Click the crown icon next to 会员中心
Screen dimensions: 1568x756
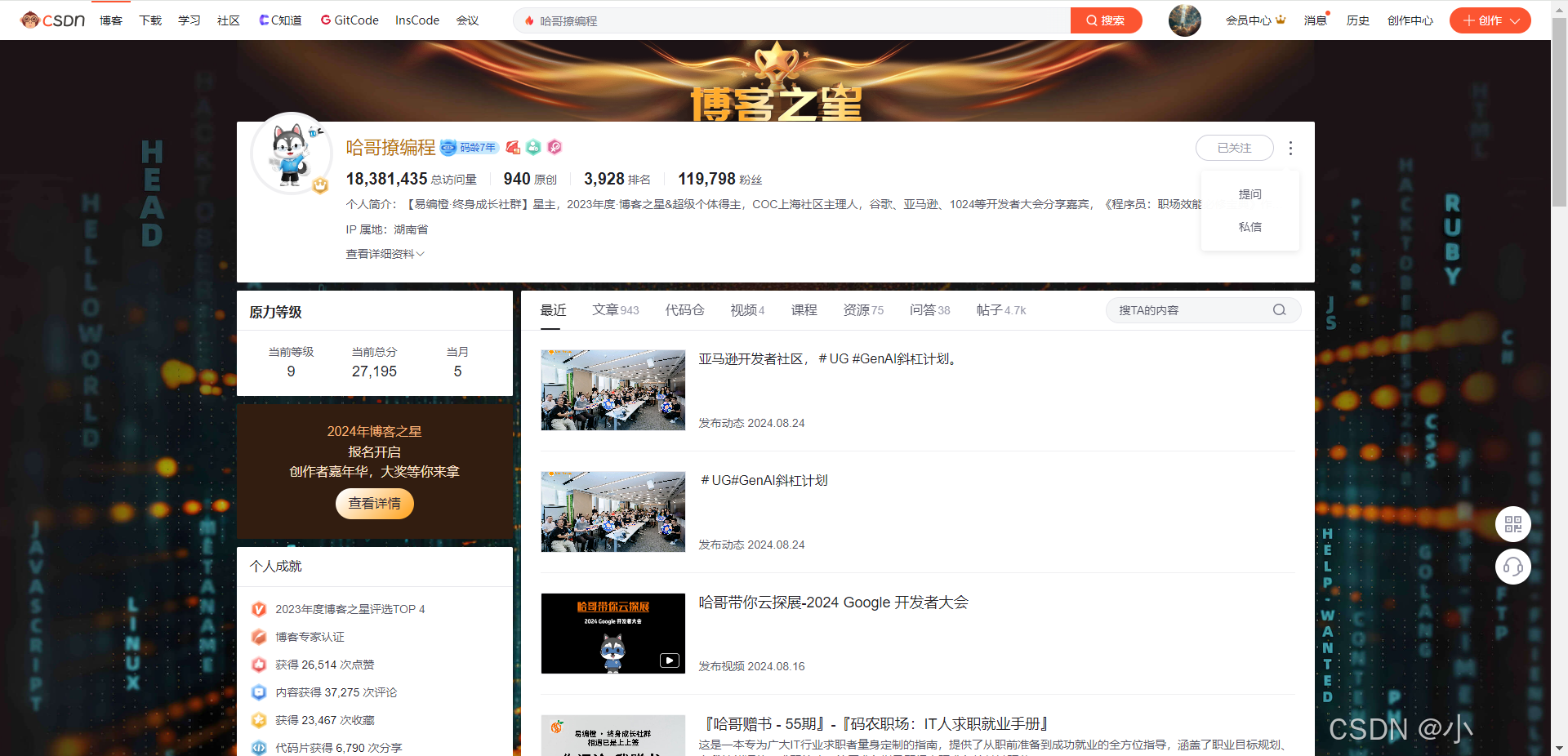pos(1281,20)
